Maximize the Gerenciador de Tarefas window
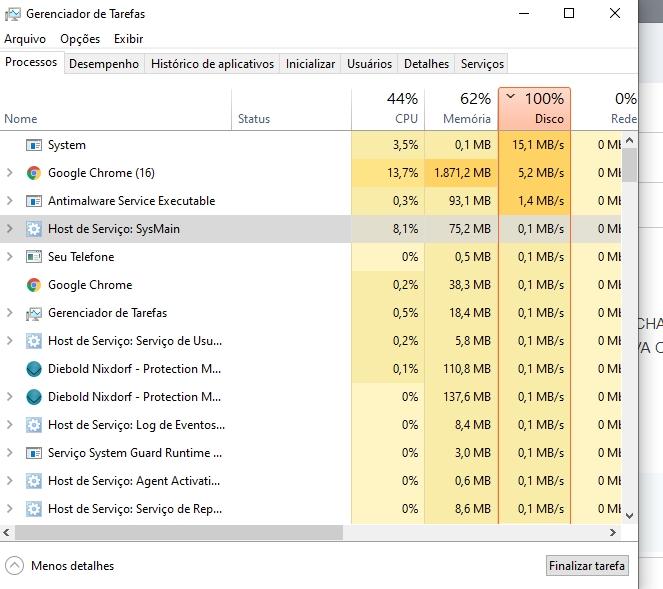 click(x=569, y=14)
